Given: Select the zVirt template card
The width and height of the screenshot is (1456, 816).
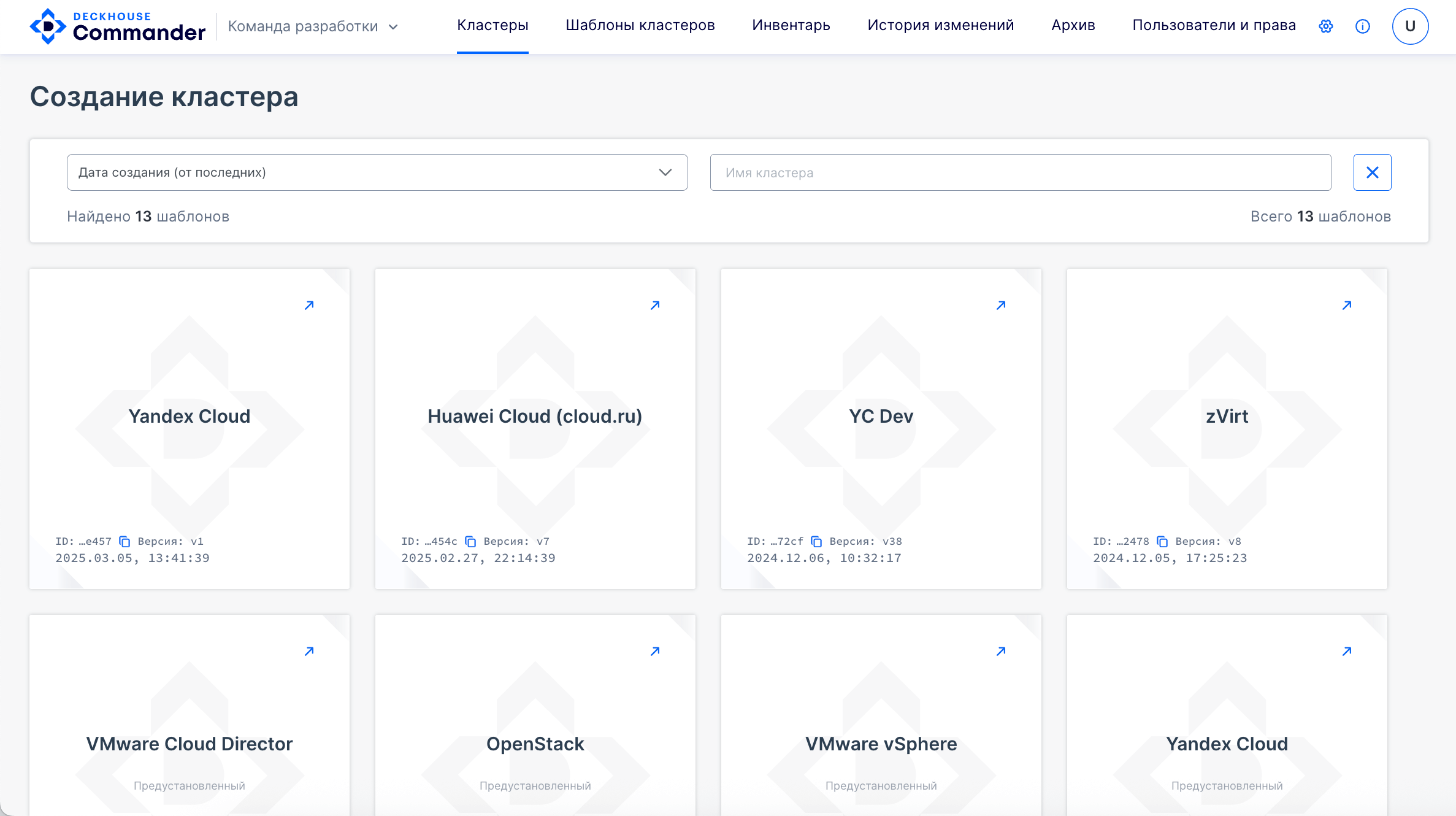Looking at the screenshot, I should pos(1227,429).
